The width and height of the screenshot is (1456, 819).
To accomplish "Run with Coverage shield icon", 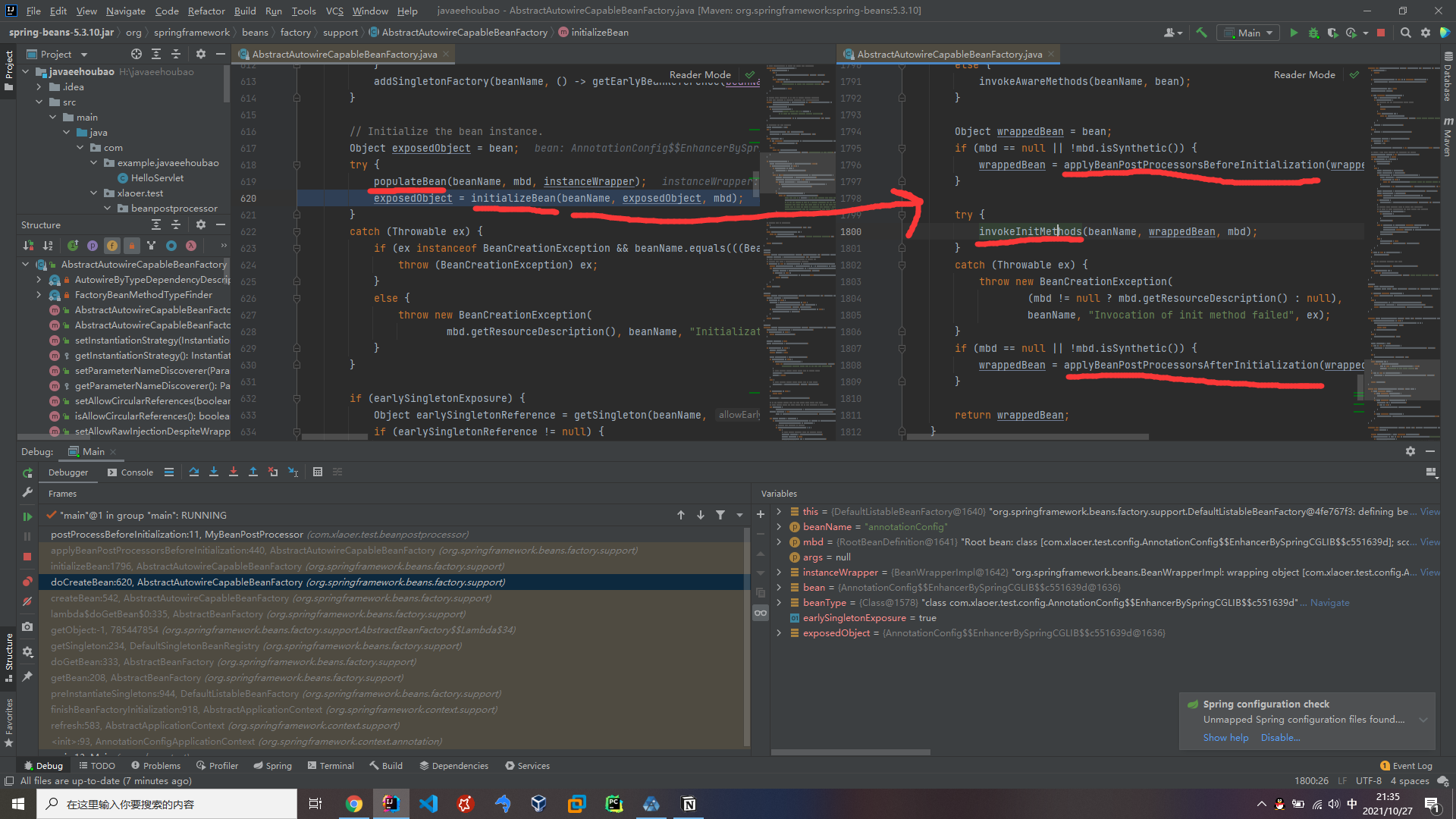I will pos(1333,33).
